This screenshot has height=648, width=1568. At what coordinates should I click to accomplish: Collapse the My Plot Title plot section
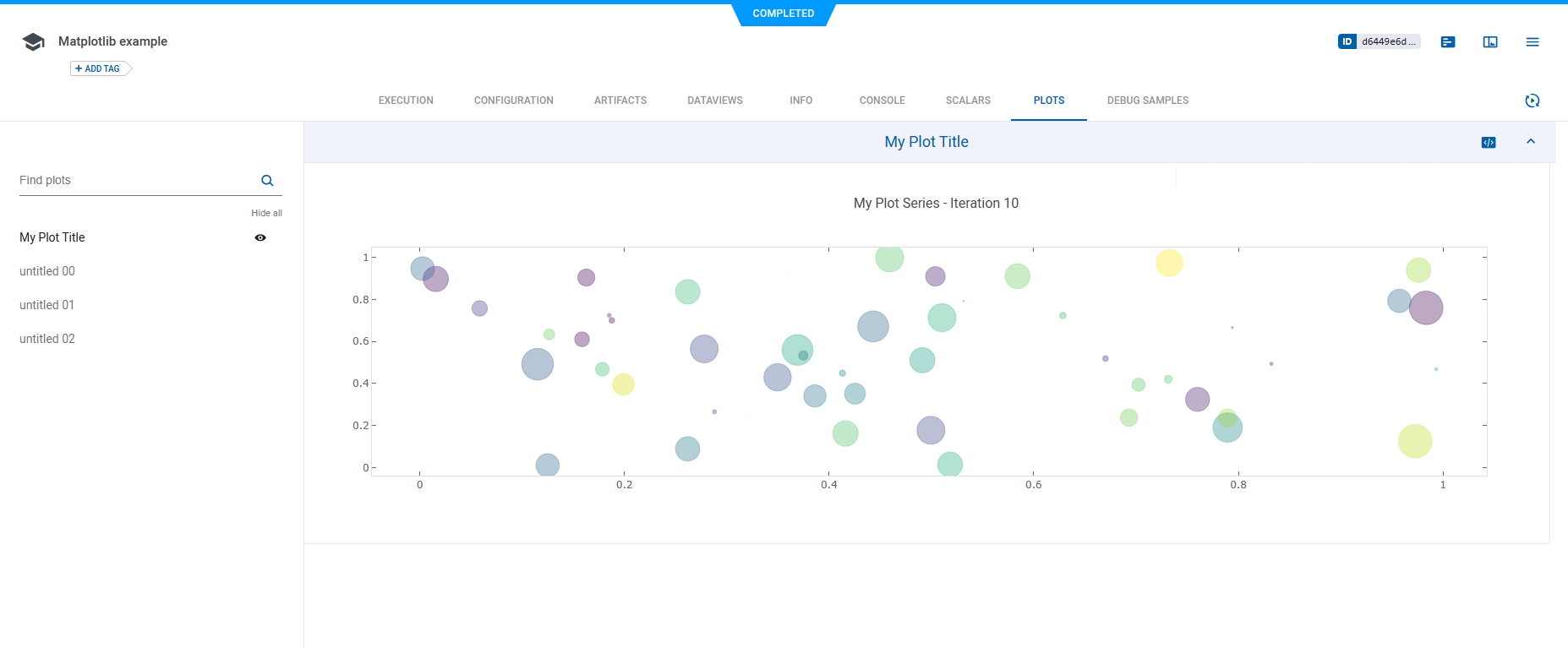1531,142
